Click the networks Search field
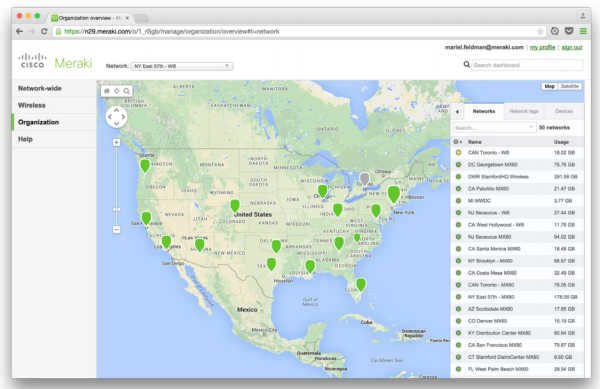 tap(494, 127)
